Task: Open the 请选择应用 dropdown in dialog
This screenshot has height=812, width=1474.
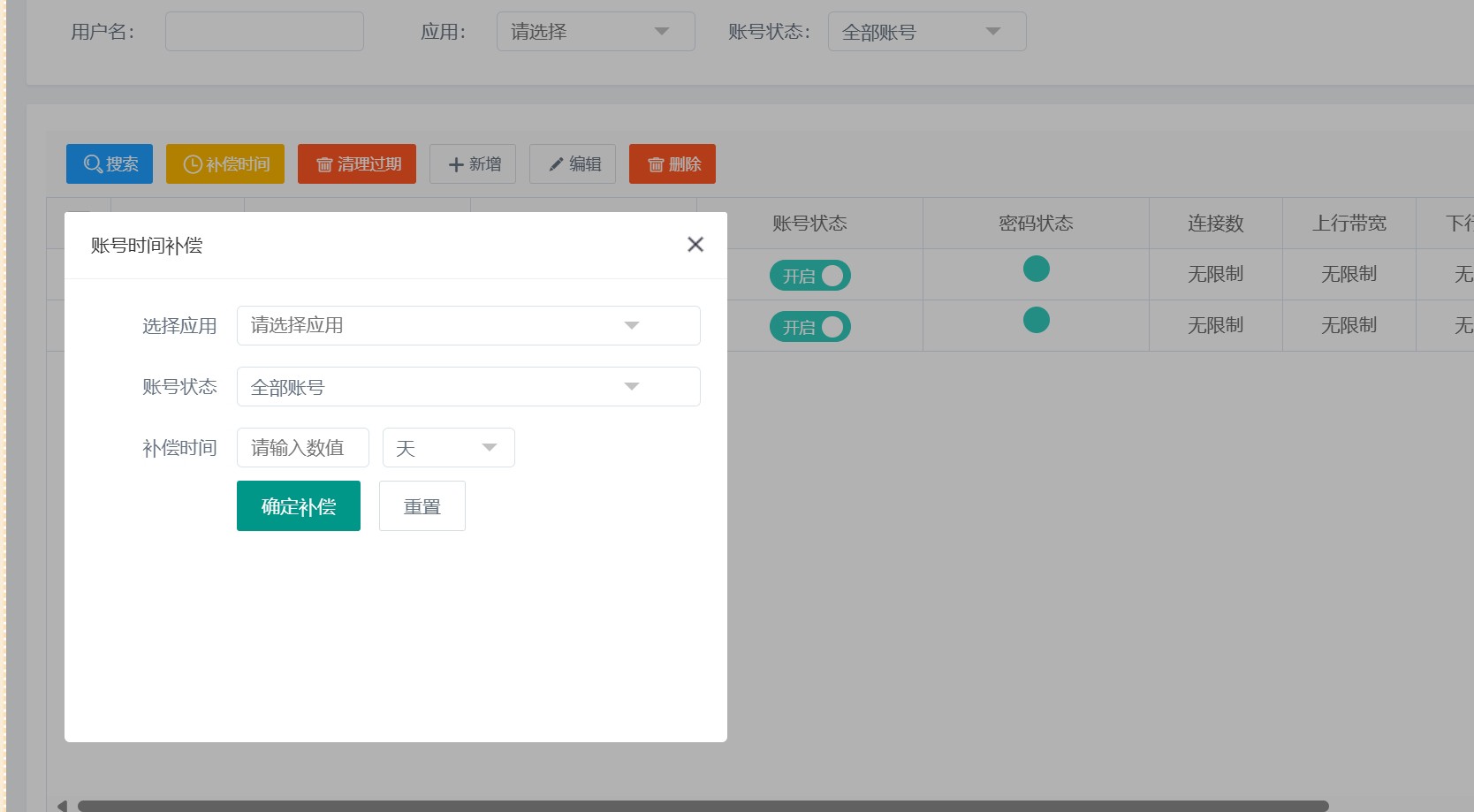Action: point(468,325)
